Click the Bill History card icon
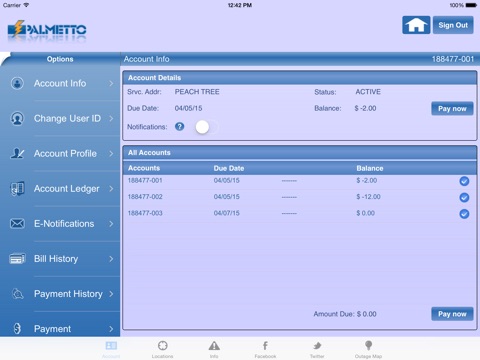480x360 pixels. click(17, 259)
